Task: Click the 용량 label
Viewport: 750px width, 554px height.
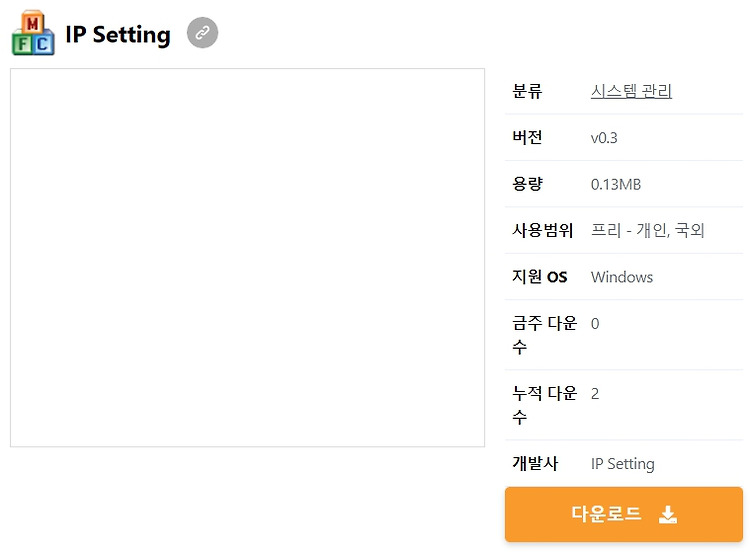Action: (528, 184)
